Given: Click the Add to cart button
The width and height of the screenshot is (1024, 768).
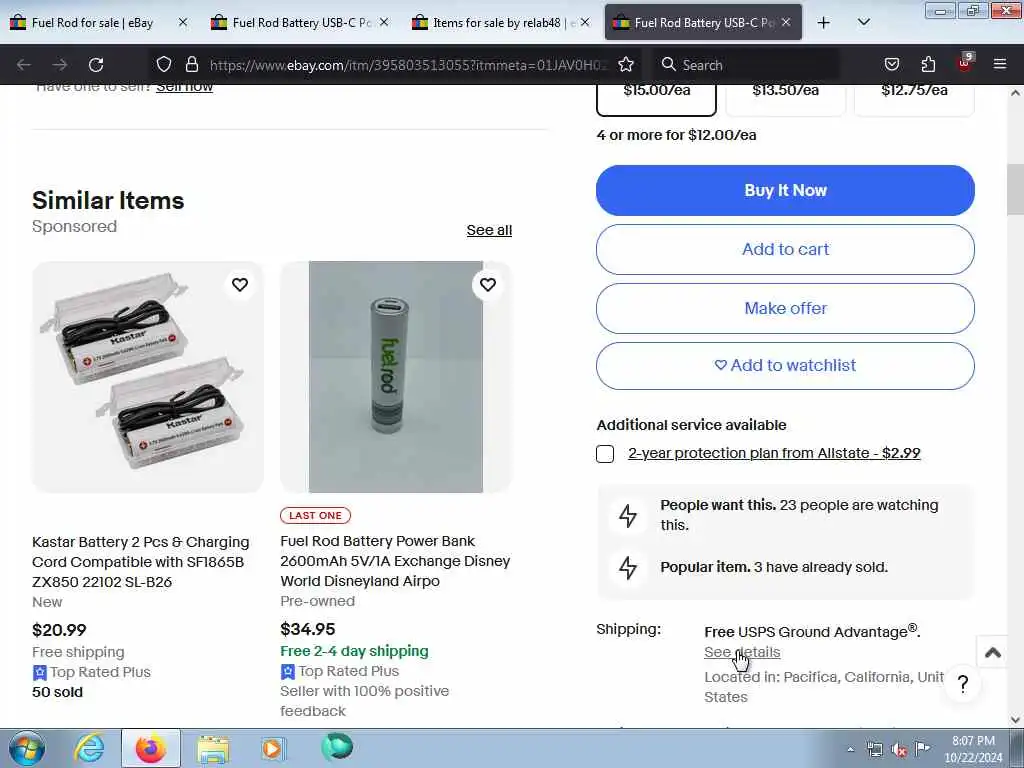Looking at the screenshot, I should pyautogui.click(x=785, y=249).
